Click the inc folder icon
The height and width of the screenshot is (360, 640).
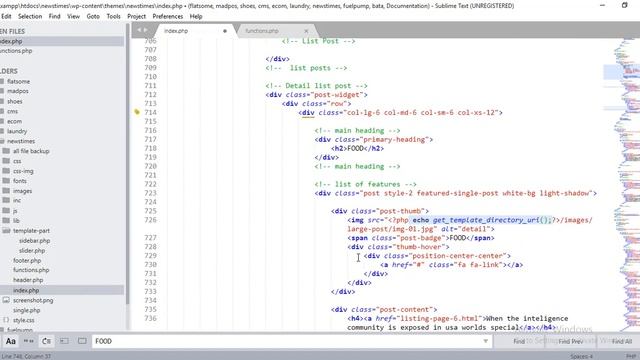pyautogui.click(x=6, y=200)
